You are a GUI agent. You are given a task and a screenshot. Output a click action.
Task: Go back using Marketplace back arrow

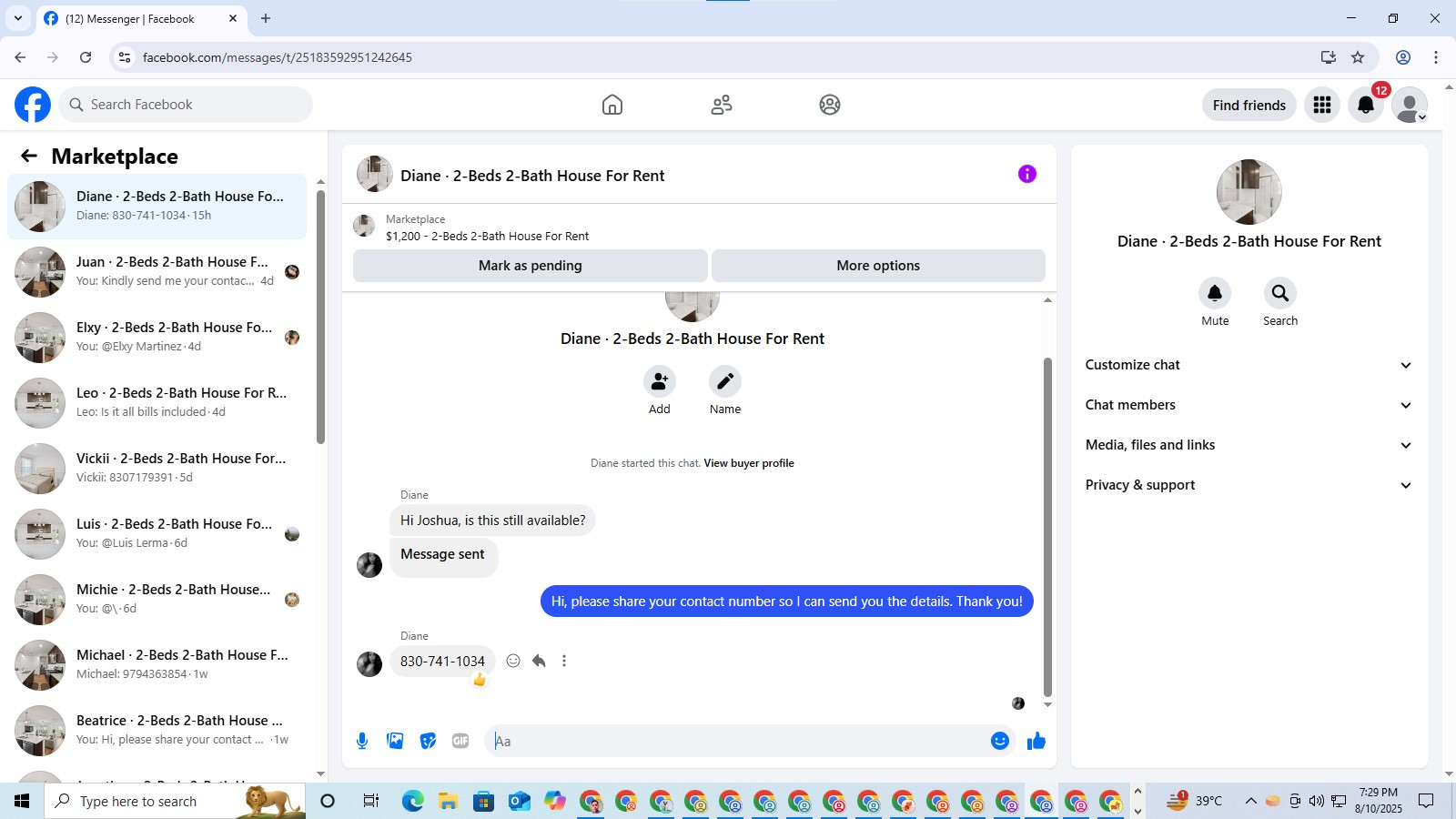click(x=29, y=156)
